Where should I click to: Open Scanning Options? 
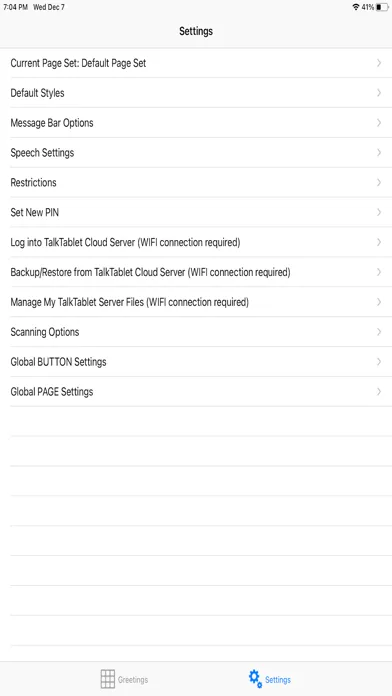click(196, 332)
